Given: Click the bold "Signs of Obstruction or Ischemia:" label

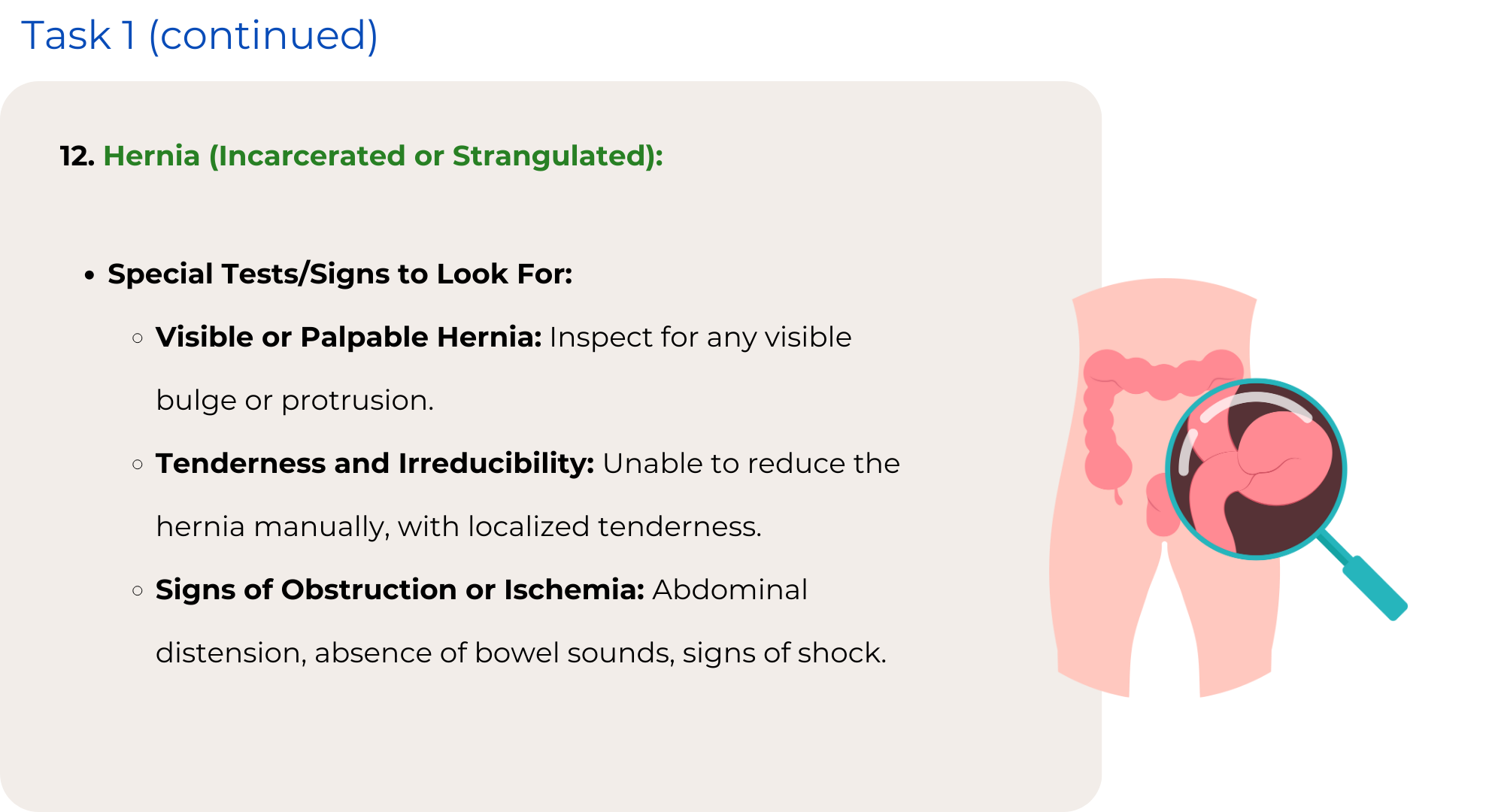Looking at the screenshot, I should click(x=399, y=589).
